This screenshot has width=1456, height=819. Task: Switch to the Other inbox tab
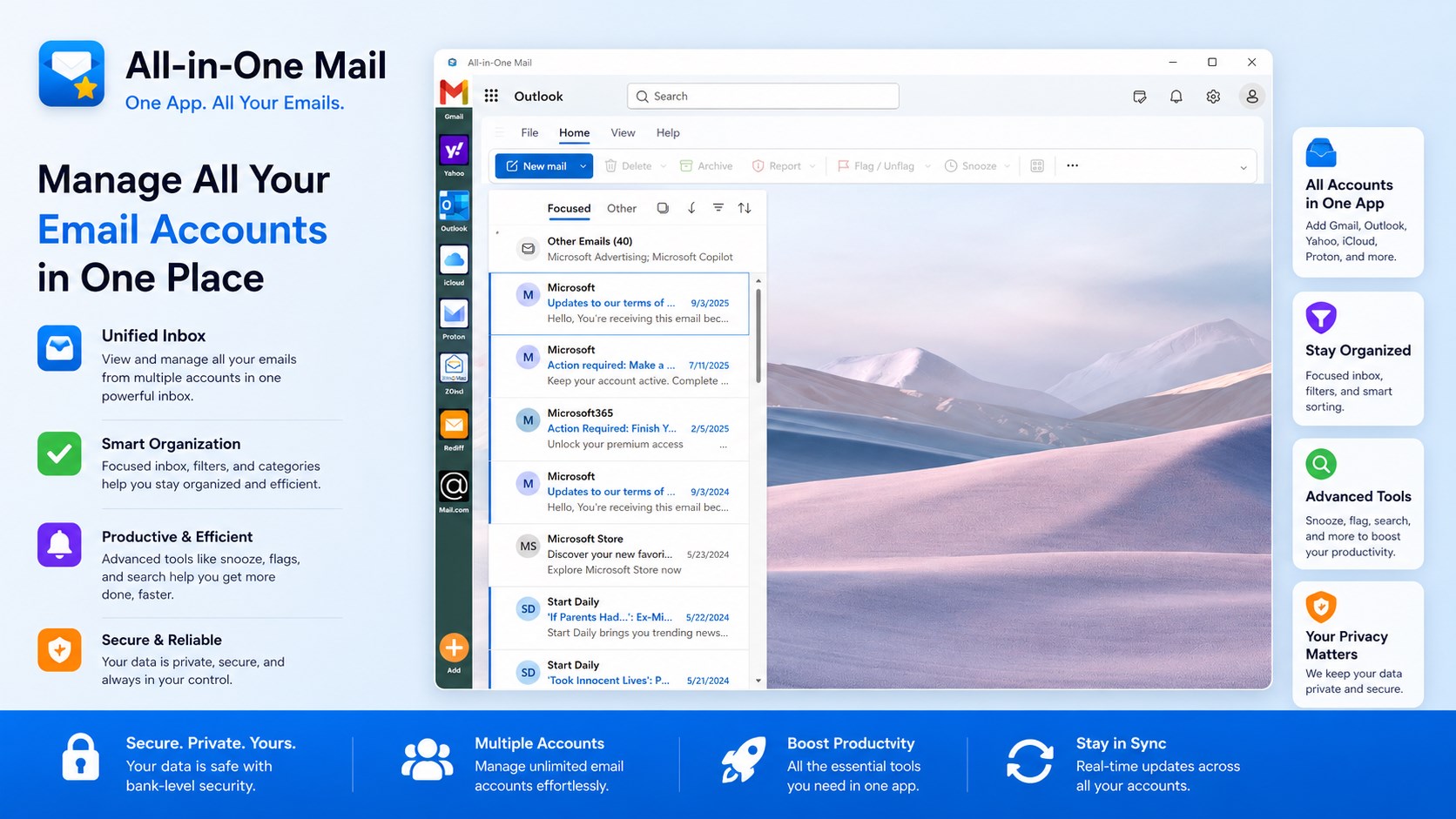click(622, 208)
